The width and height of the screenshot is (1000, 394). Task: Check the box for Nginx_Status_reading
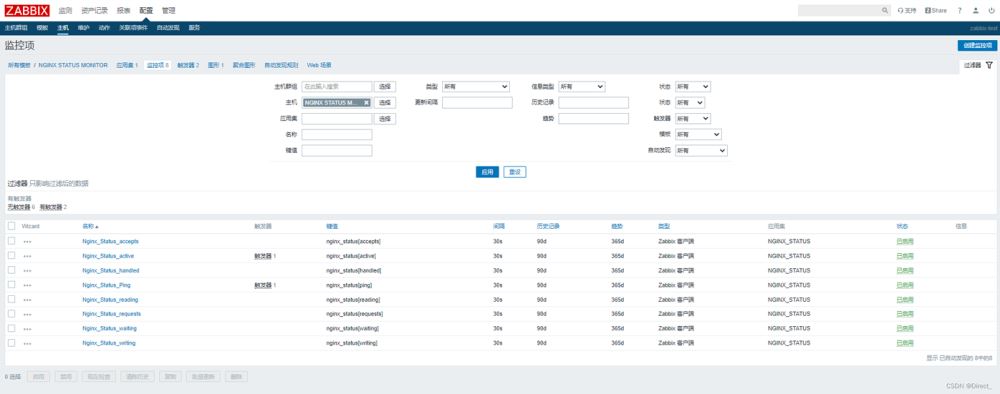coord(11,299)
